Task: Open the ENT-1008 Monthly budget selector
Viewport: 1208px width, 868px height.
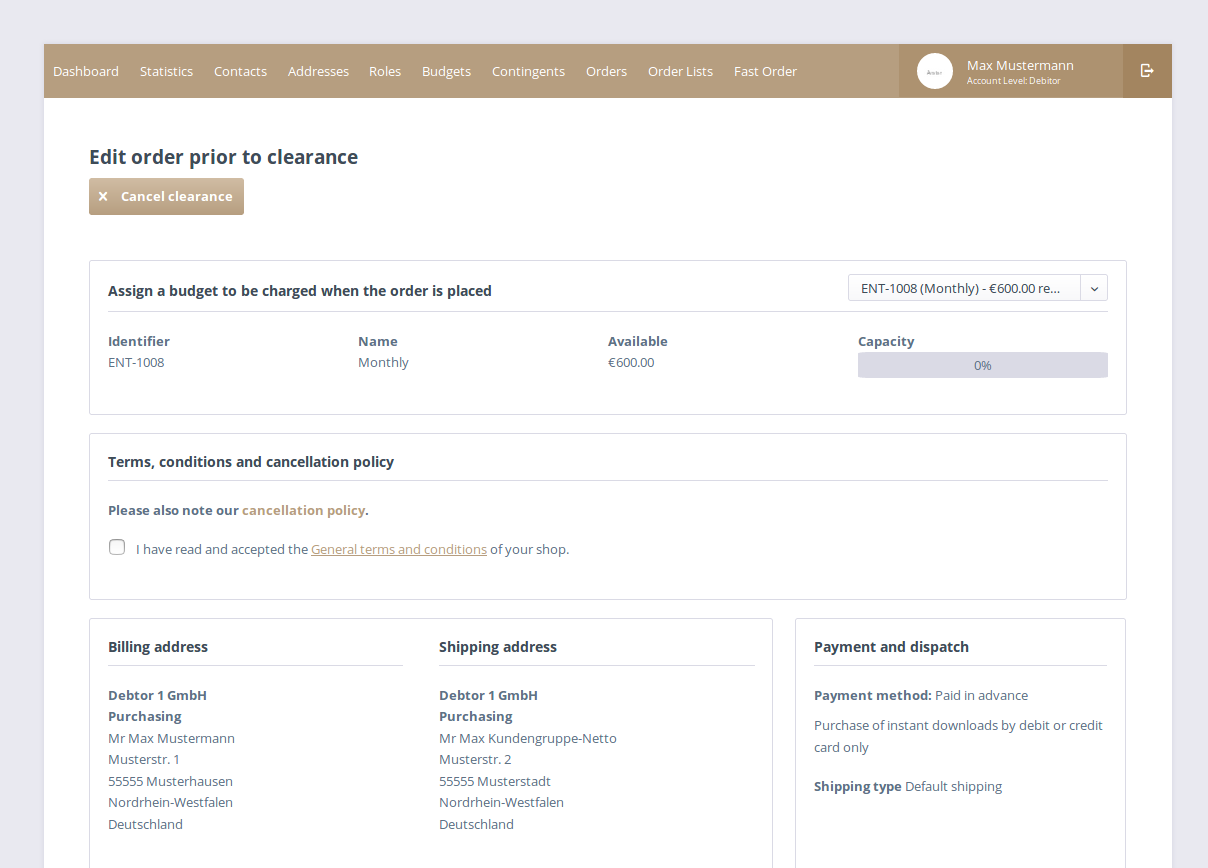Action: [x=963, y=288]
